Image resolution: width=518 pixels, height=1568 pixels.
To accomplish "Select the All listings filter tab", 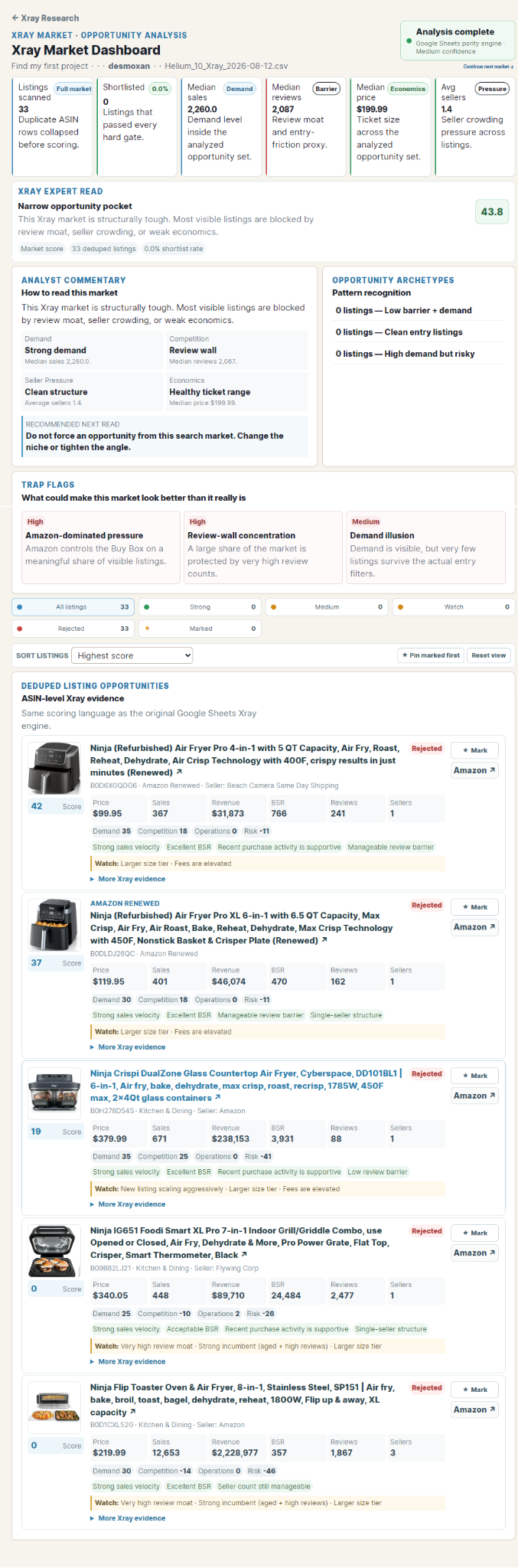I will coord(73,607).
